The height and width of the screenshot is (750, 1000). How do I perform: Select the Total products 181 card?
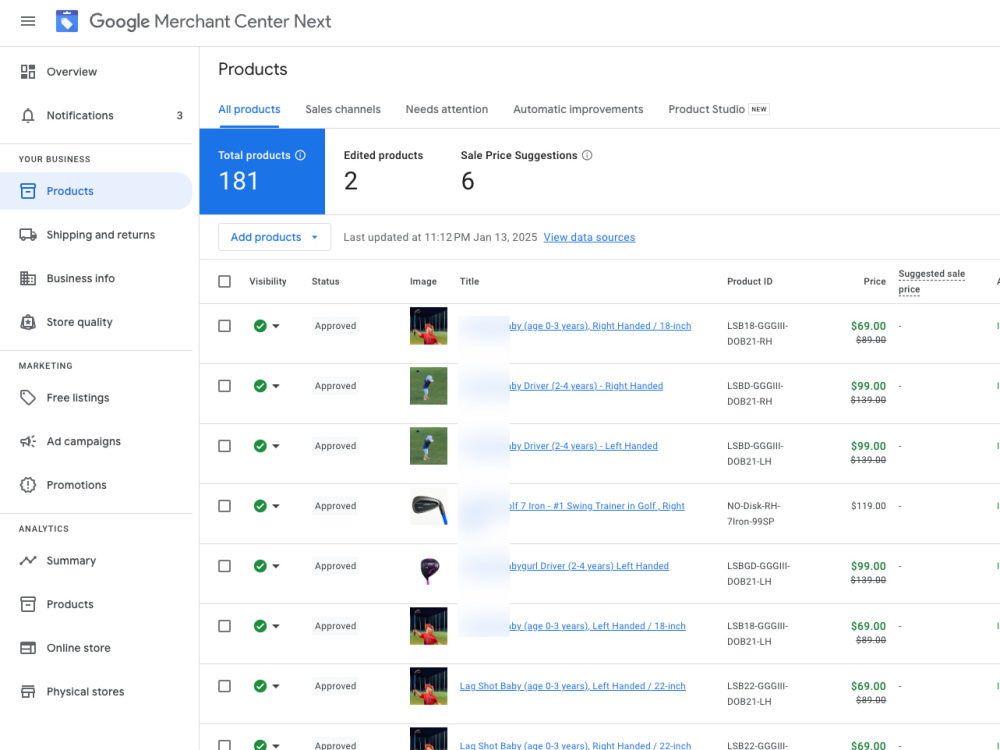262,172
